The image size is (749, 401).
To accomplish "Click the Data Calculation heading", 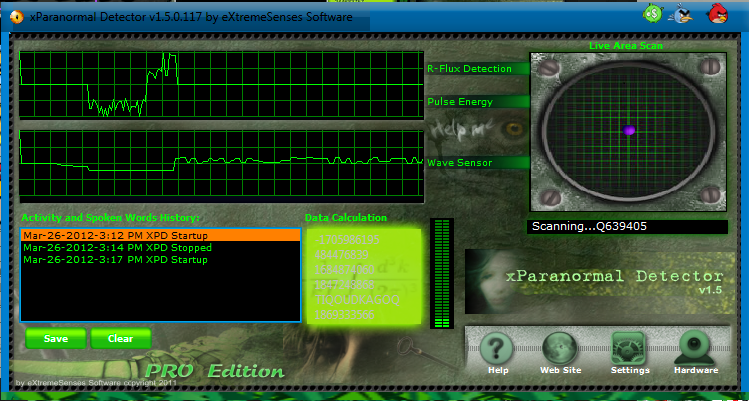I will (346, 217).
